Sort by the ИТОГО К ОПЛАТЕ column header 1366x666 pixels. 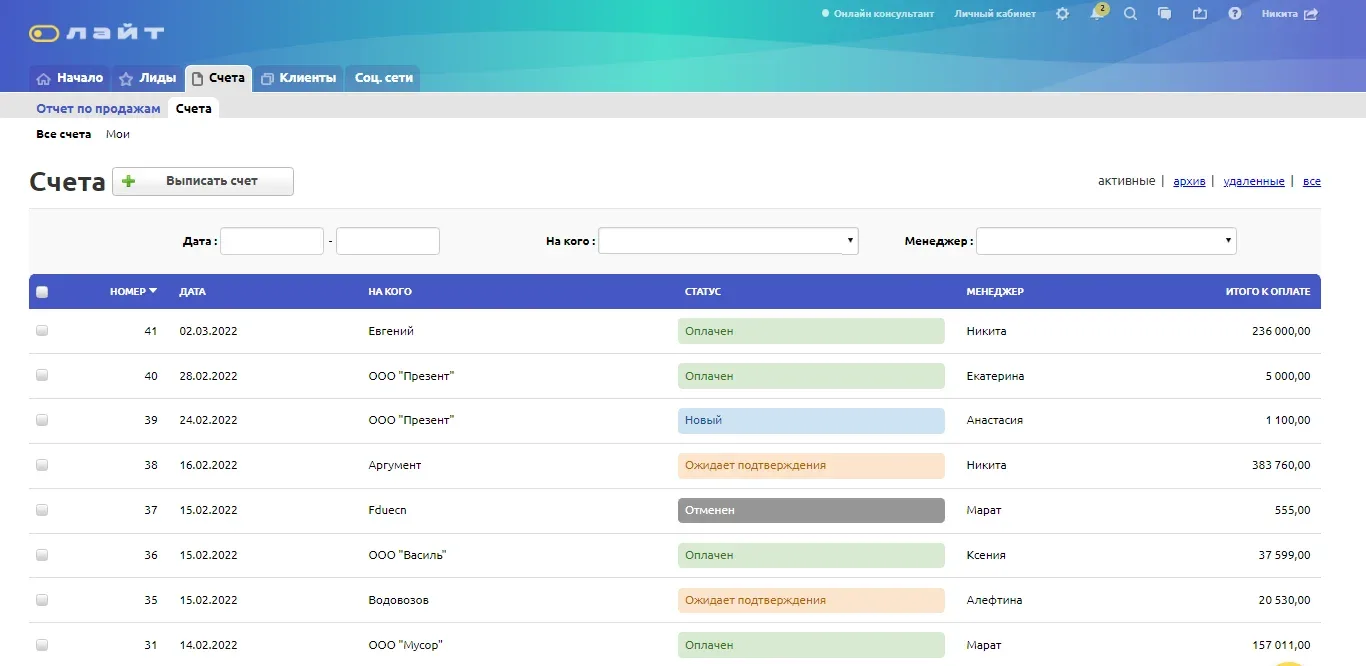click(1268, 292)
